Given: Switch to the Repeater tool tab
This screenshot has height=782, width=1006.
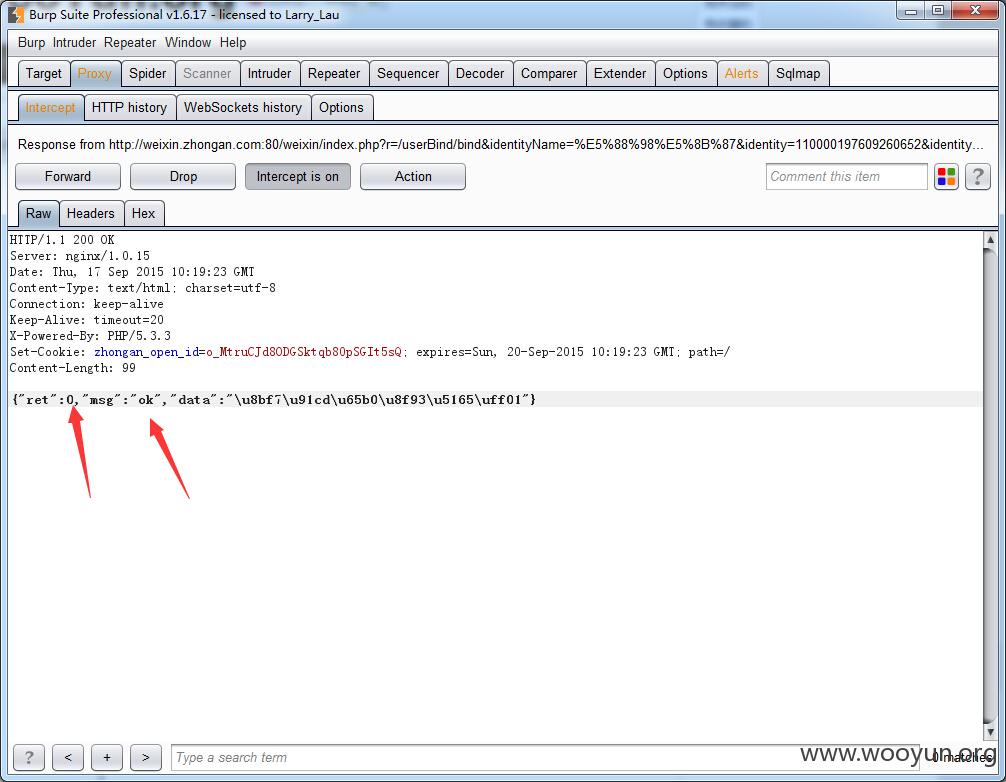Looking at the screenshot, I should [x=334, y=74].
